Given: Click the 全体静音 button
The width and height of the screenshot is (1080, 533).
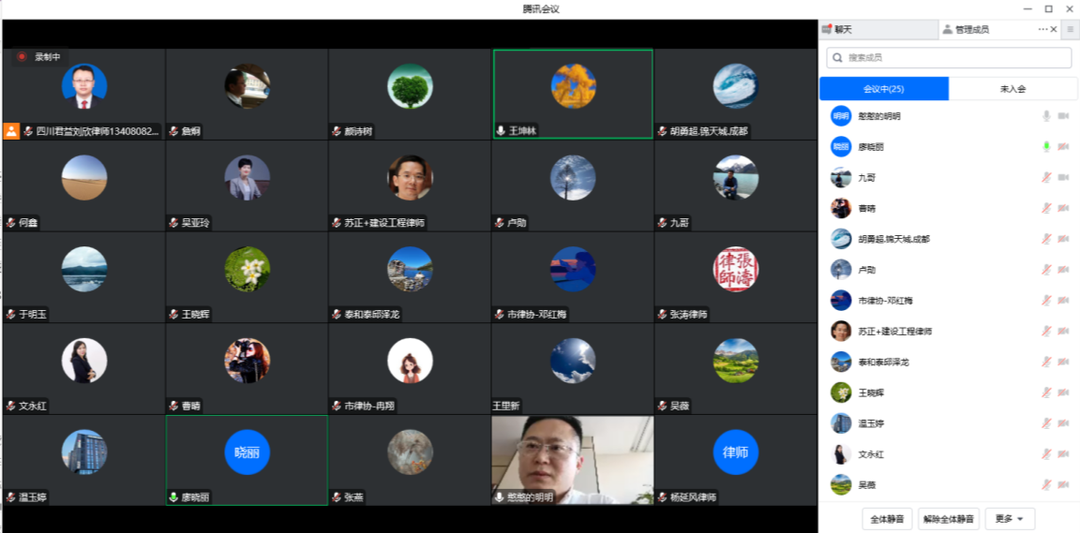Looking at the screenshot, I should (x=887, y=519).
